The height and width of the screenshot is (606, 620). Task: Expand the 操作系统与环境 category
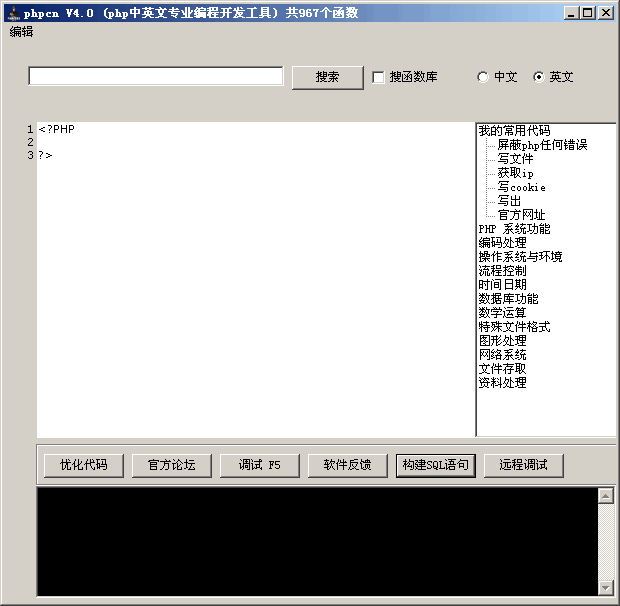point(520,257)
